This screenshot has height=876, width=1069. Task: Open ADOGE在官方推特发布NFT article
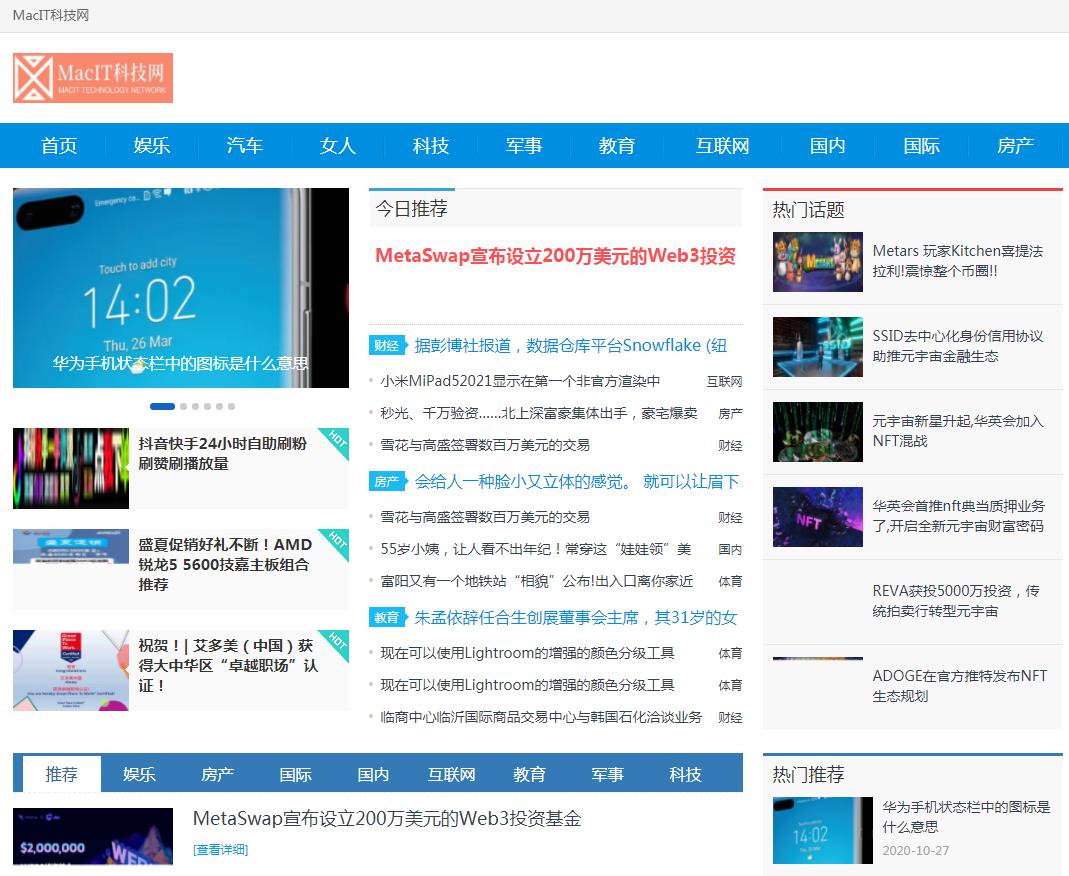[960, 686]
